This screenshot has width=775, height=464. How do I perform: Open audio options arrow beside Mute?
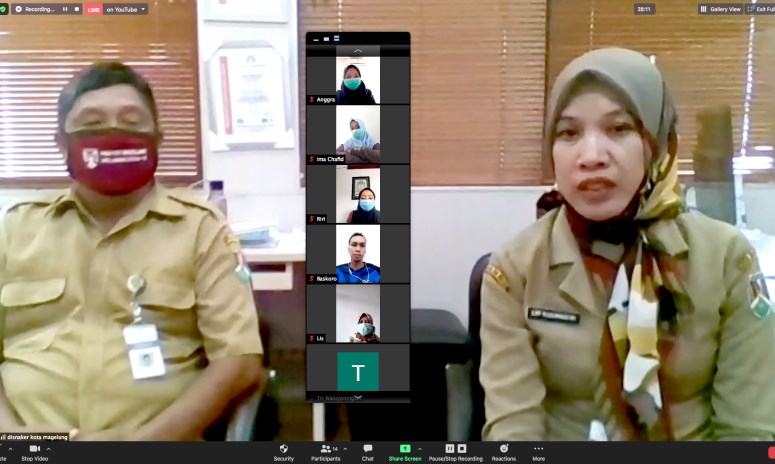pos(10,449)
